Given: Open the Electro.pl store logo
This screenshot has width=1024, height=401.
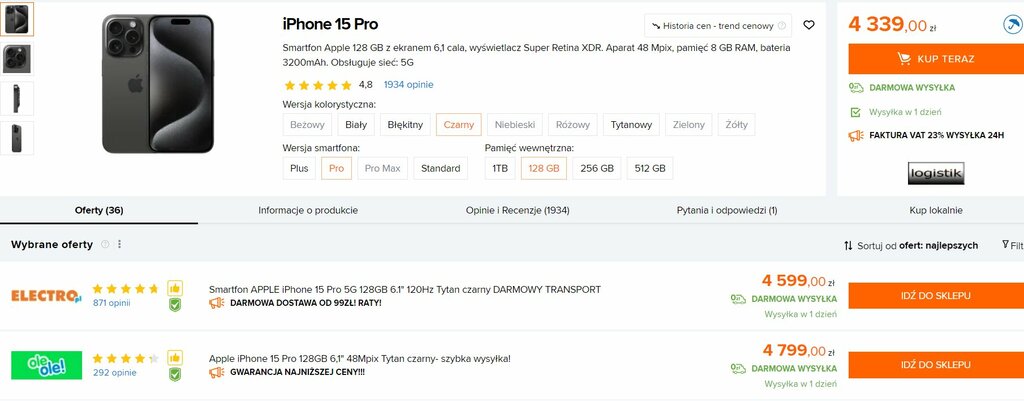Looking at the screenshot, I should pos(46,295).
